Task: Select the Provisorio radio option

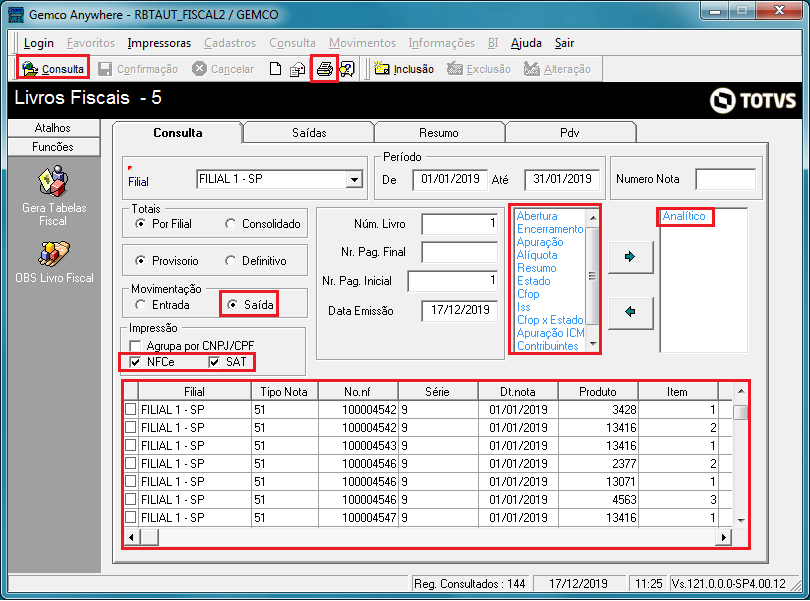Action: point(140,261)
